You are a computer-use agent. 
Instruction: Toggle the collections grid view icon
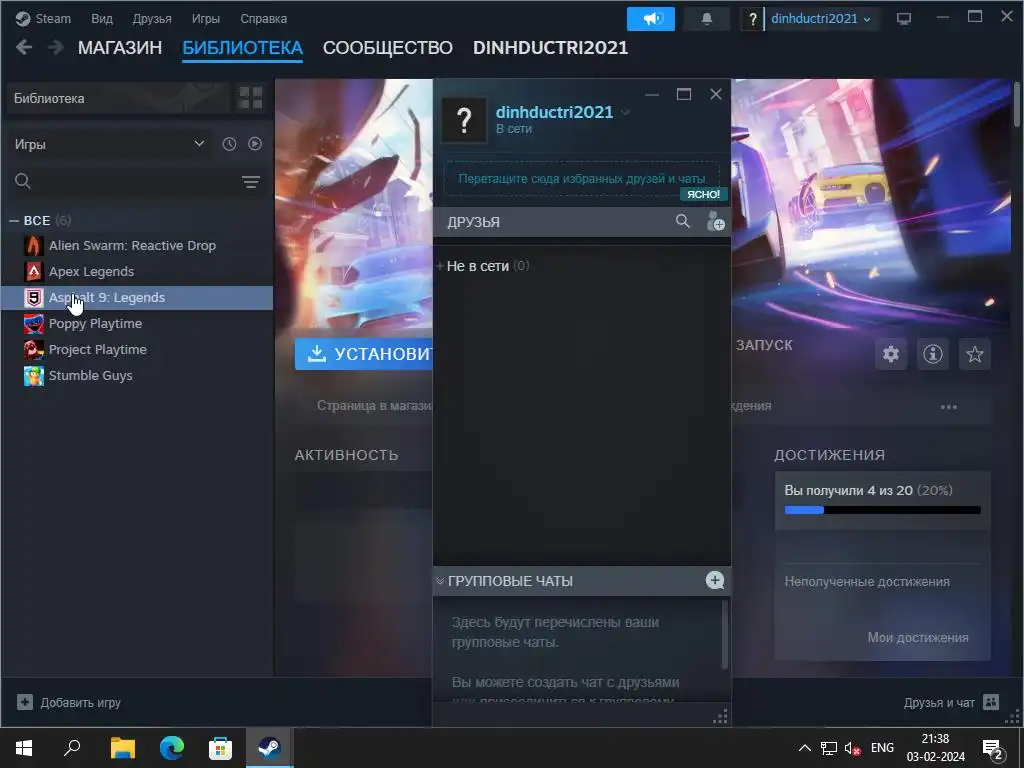point(251,99)
